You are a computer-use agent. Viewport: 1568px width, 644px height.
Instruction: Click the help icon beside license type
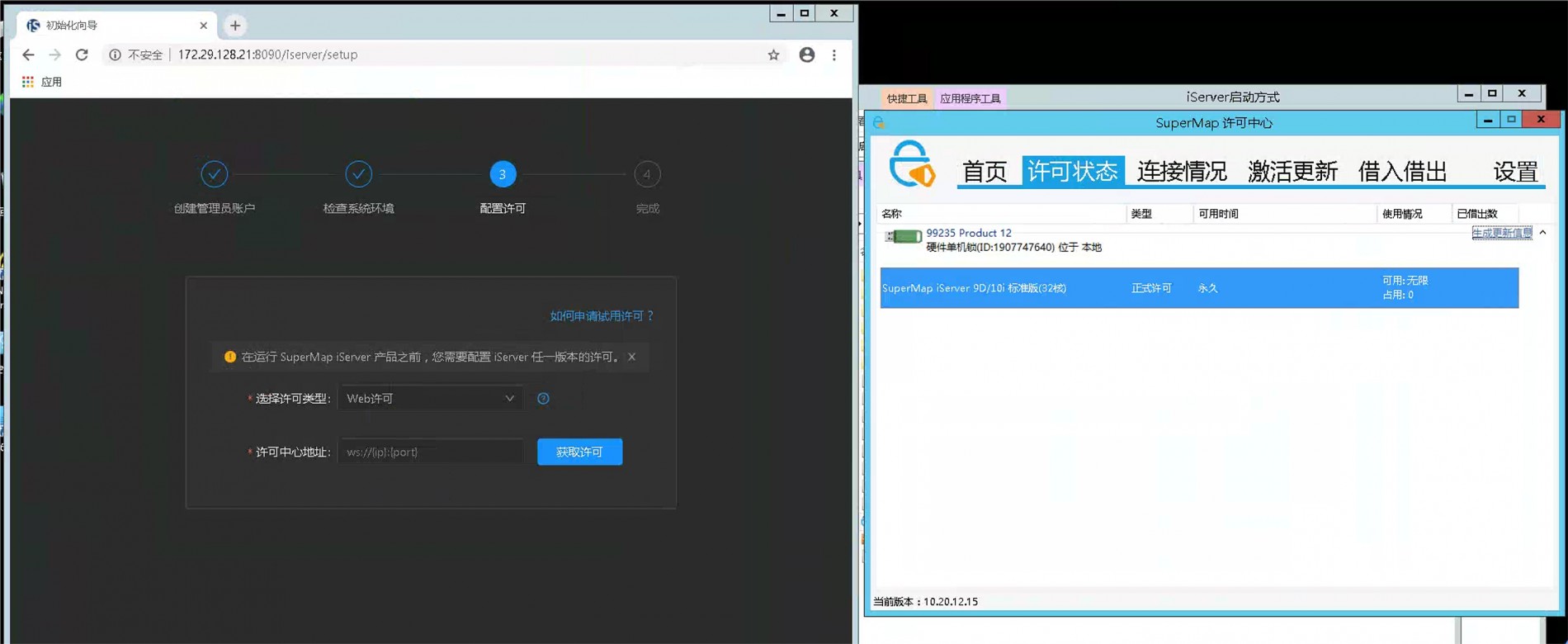(543, 398)
